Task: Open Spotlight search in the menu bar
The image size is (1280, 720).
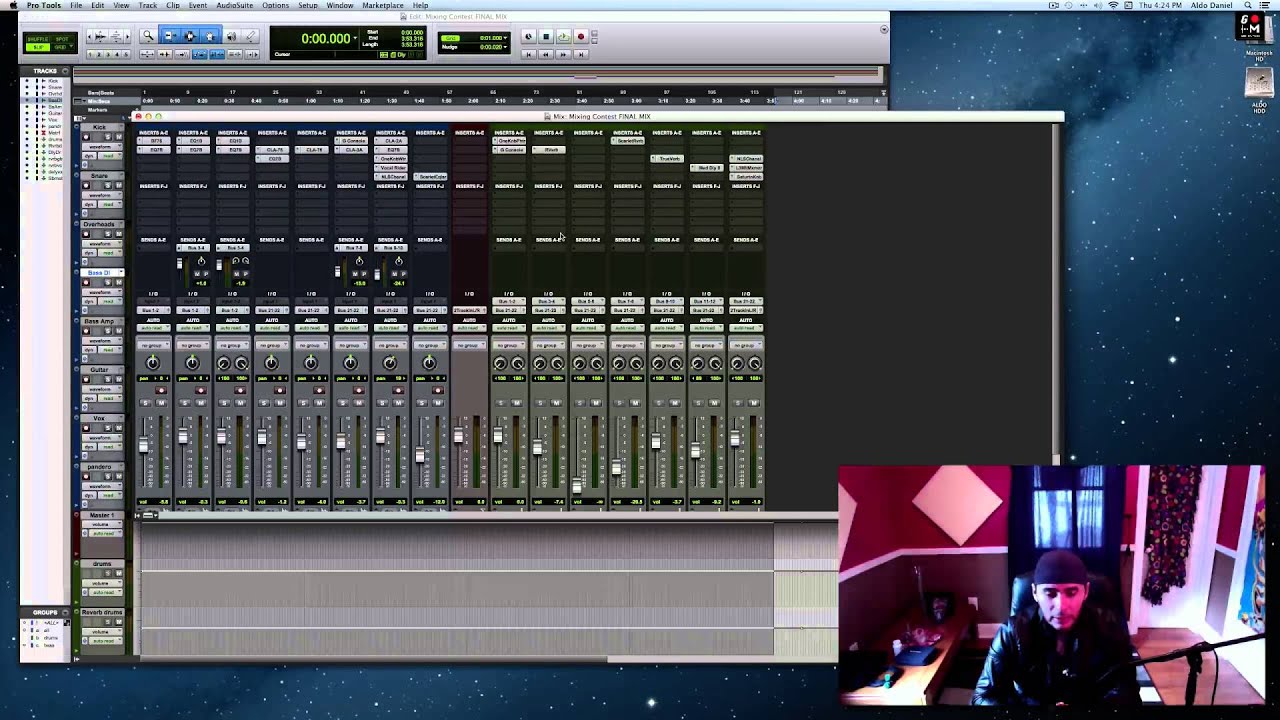Action: [x=1248, y=6]
